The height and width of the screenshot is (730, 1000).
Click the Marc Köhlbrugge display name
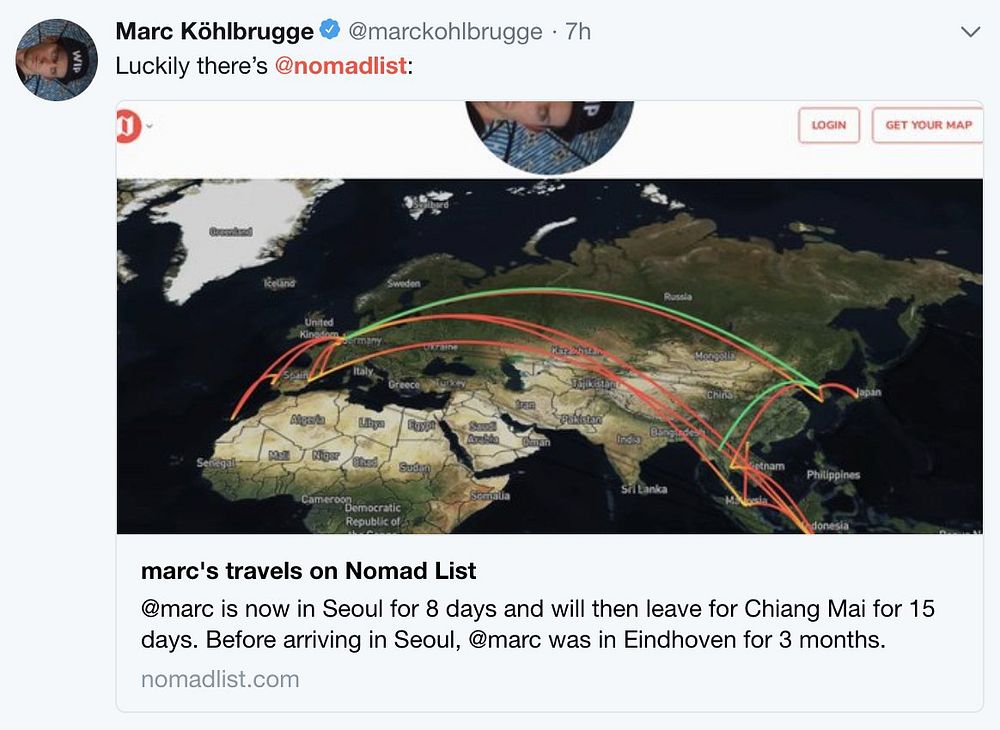click(214, 31)
